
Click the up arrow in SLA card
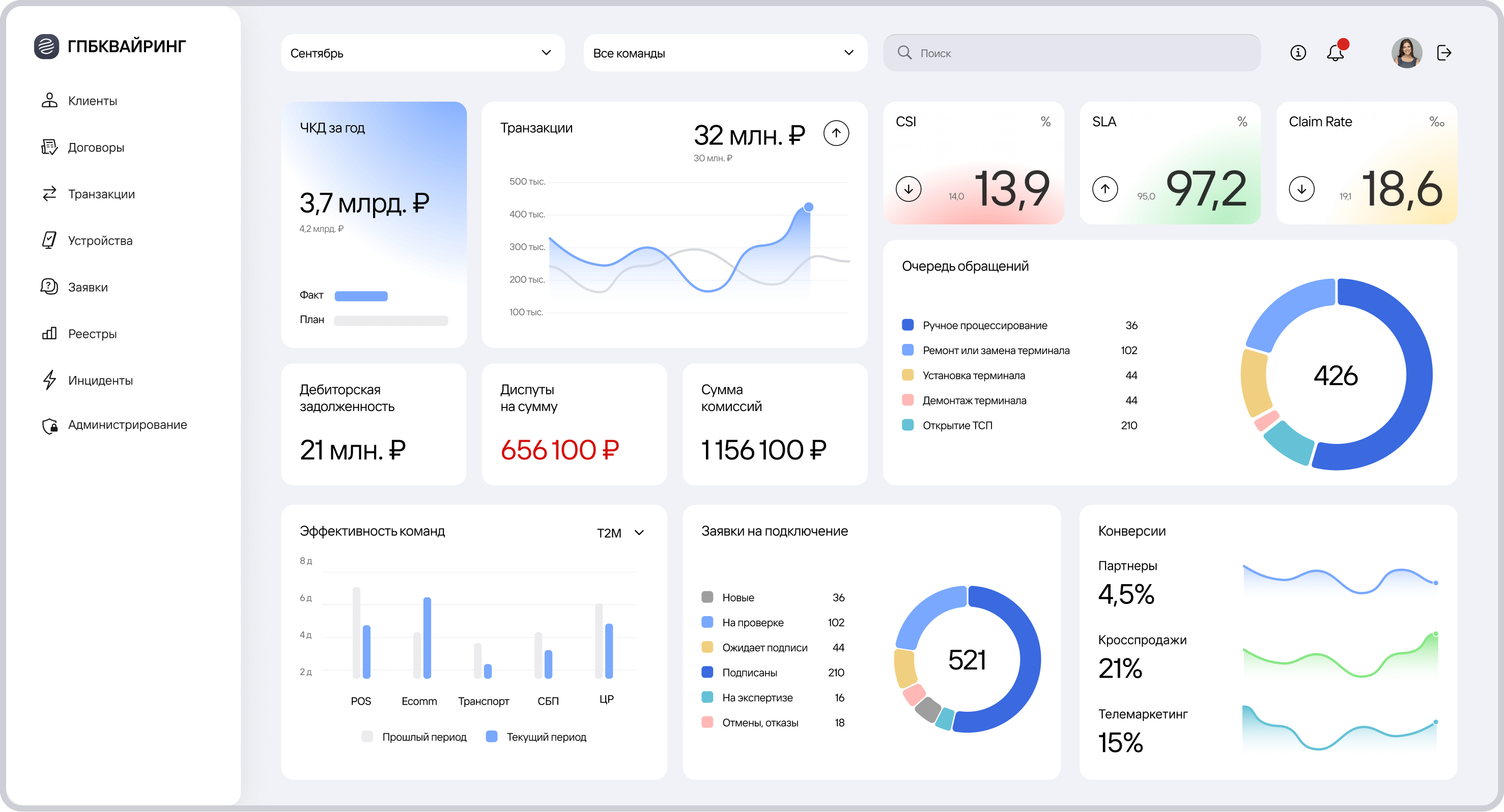[x=1104, y=189]
